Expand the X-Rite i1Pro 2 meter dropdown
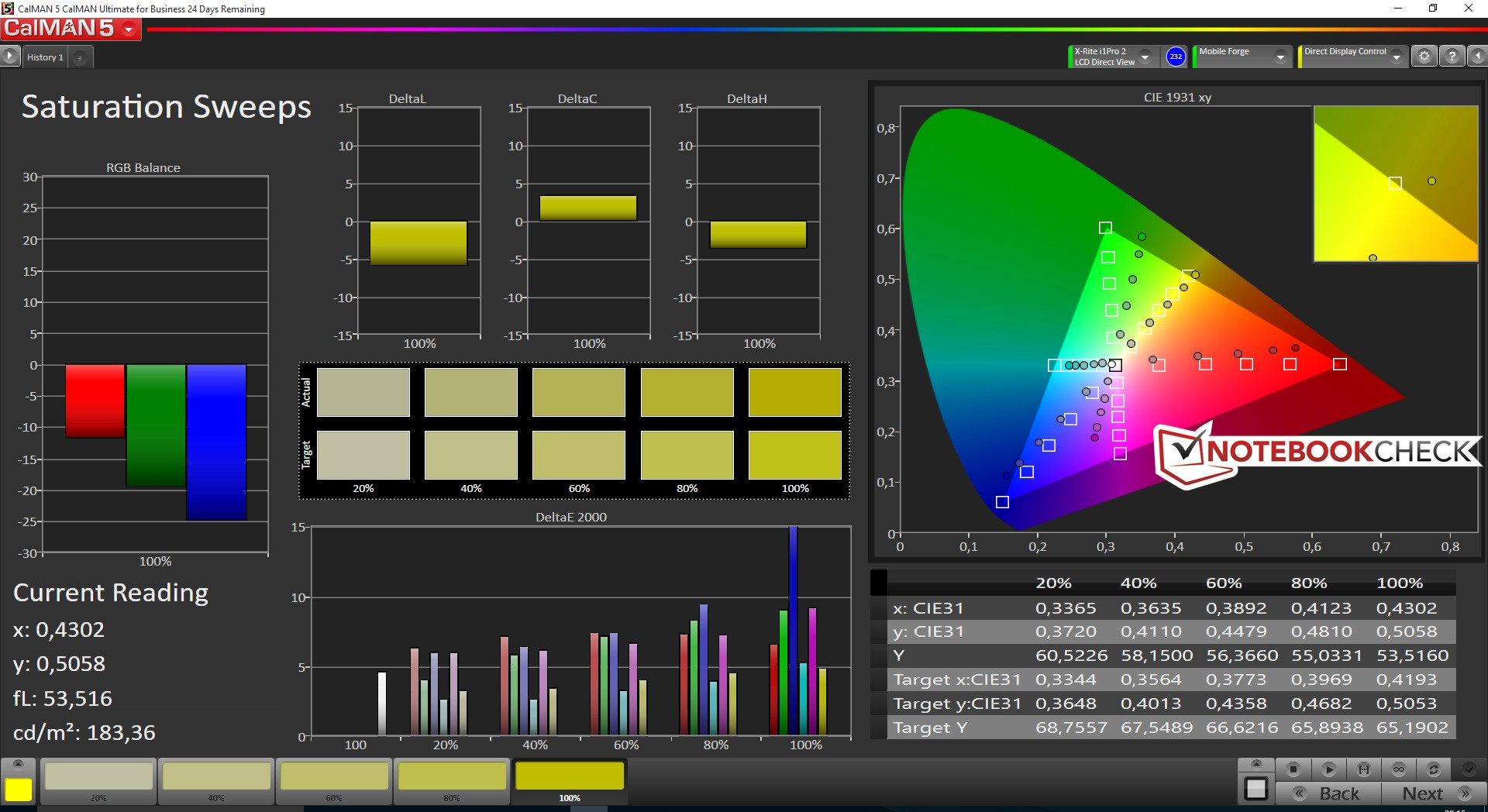Image resolution: width=1488 pixels, height=812 pixels. click(x=1145, y=57)
